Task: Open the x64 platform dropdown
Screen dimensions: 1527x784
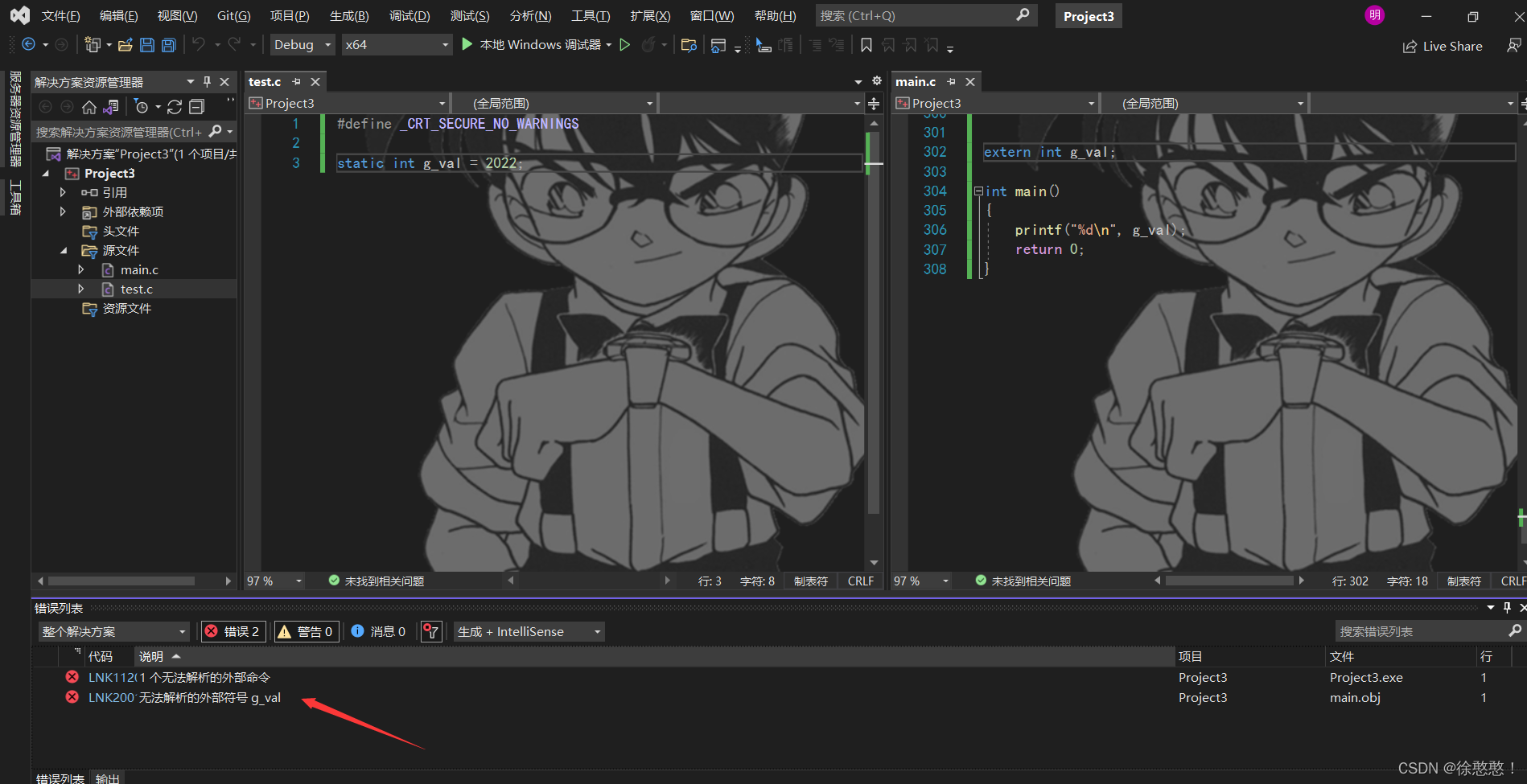Action: tap(397, 45)
